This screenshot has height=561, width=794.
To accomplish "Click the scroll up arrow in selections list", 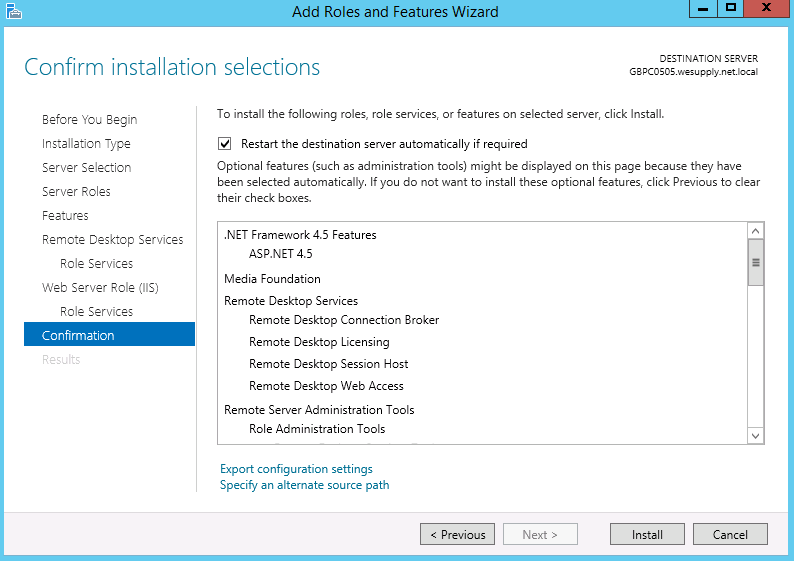I will click(756, 231).
